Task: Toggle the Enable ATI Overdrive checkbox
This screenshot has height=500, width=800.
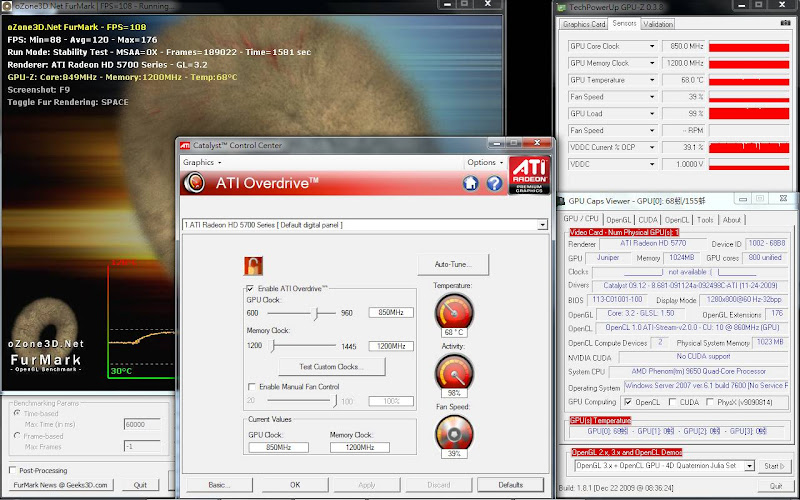Action: [x=250, y=288]
